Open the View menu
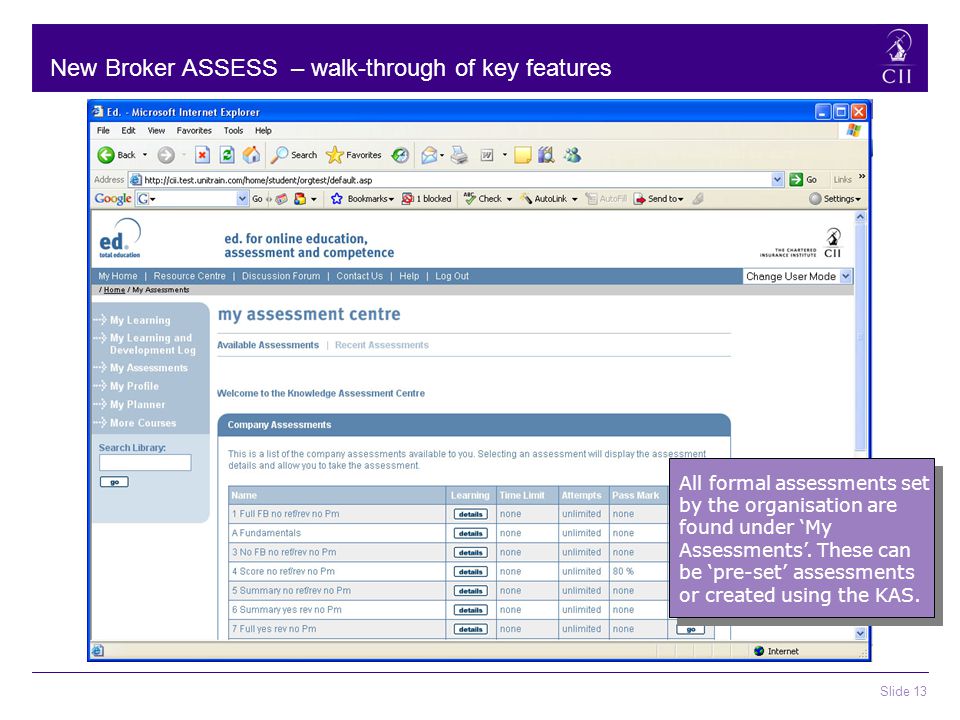The height and width of the screenshot is (720, 960). 156,130
